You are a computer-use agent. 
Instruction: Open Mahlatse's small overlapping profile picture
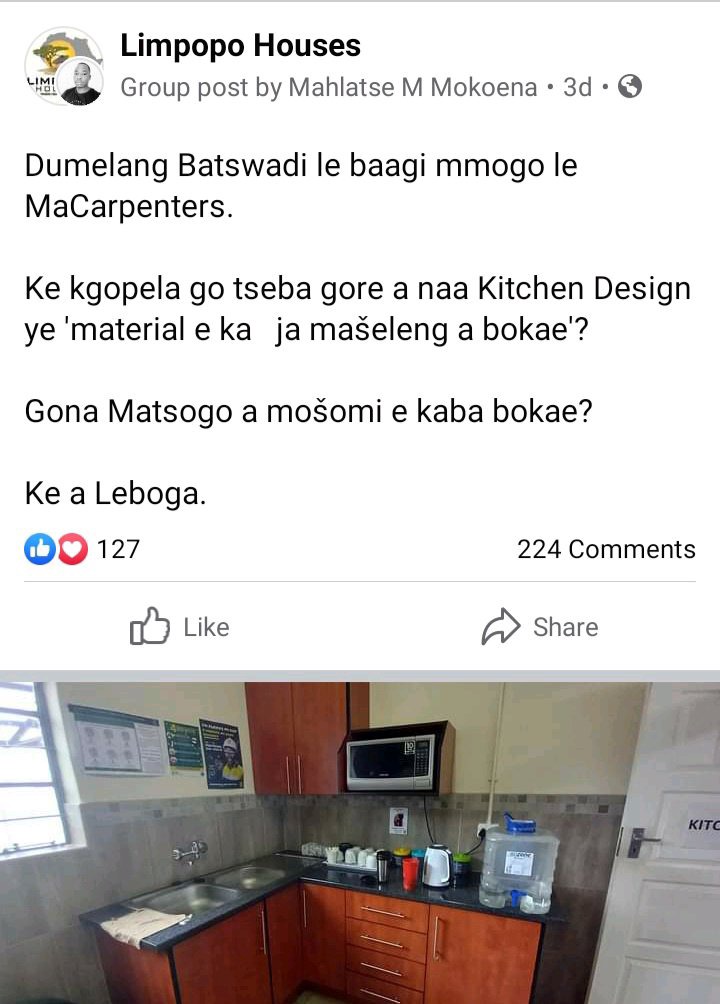pos(80,81)
